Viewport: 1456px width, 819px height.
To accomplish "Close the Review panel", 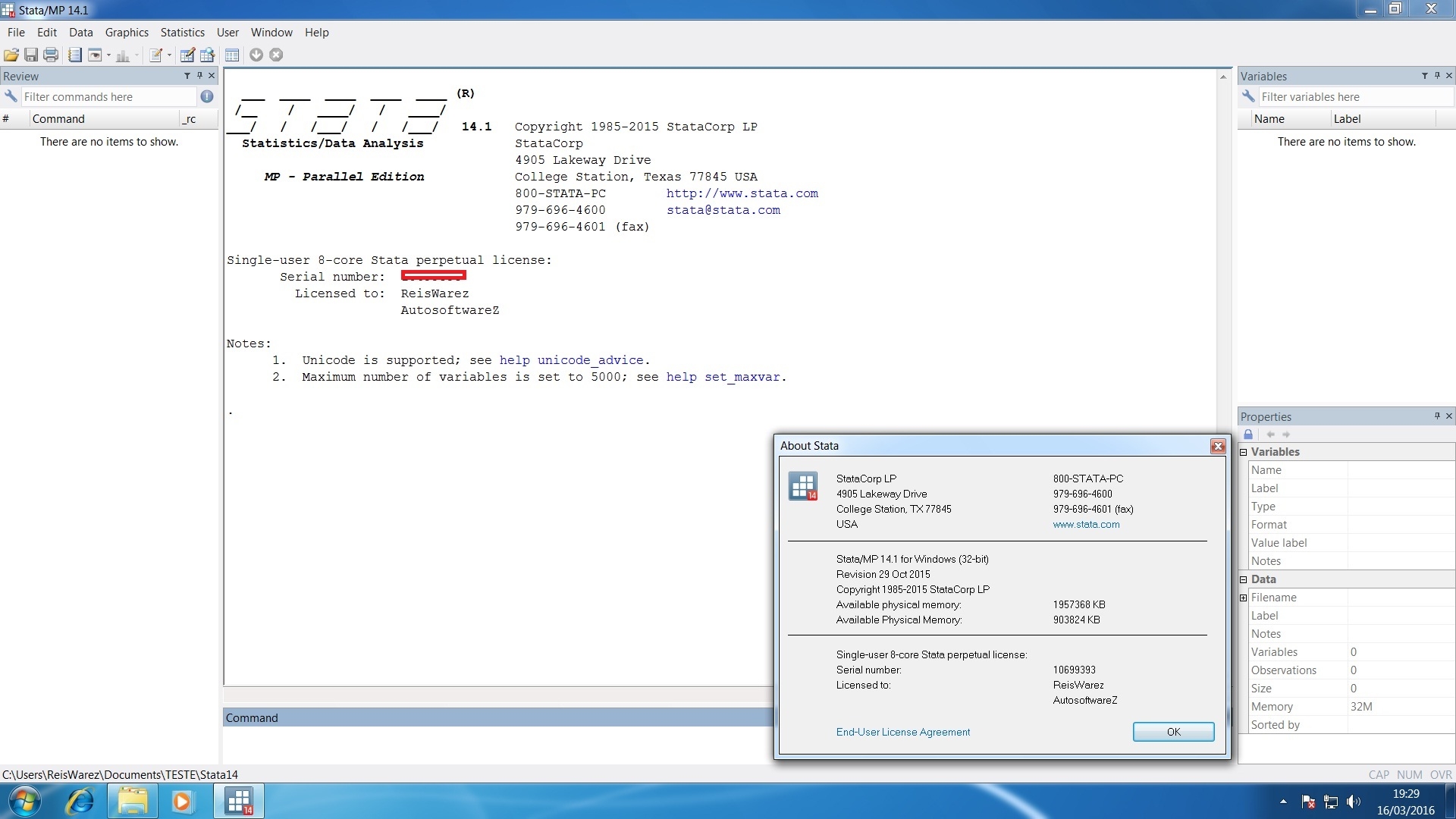I will click(x=212, y=76).
